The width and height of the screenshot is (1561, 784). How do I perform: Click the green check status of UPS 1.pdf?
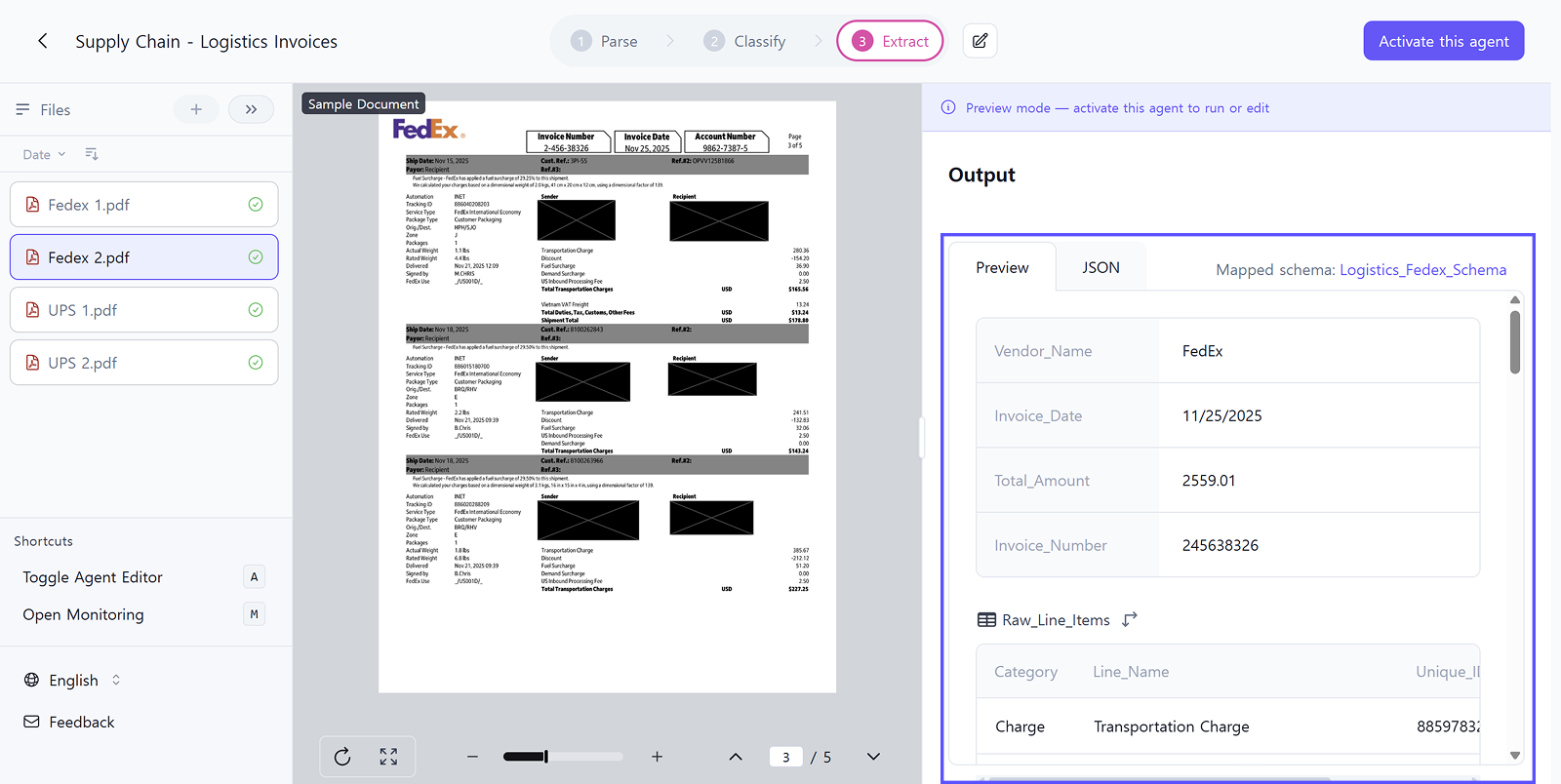coord(256,310)
